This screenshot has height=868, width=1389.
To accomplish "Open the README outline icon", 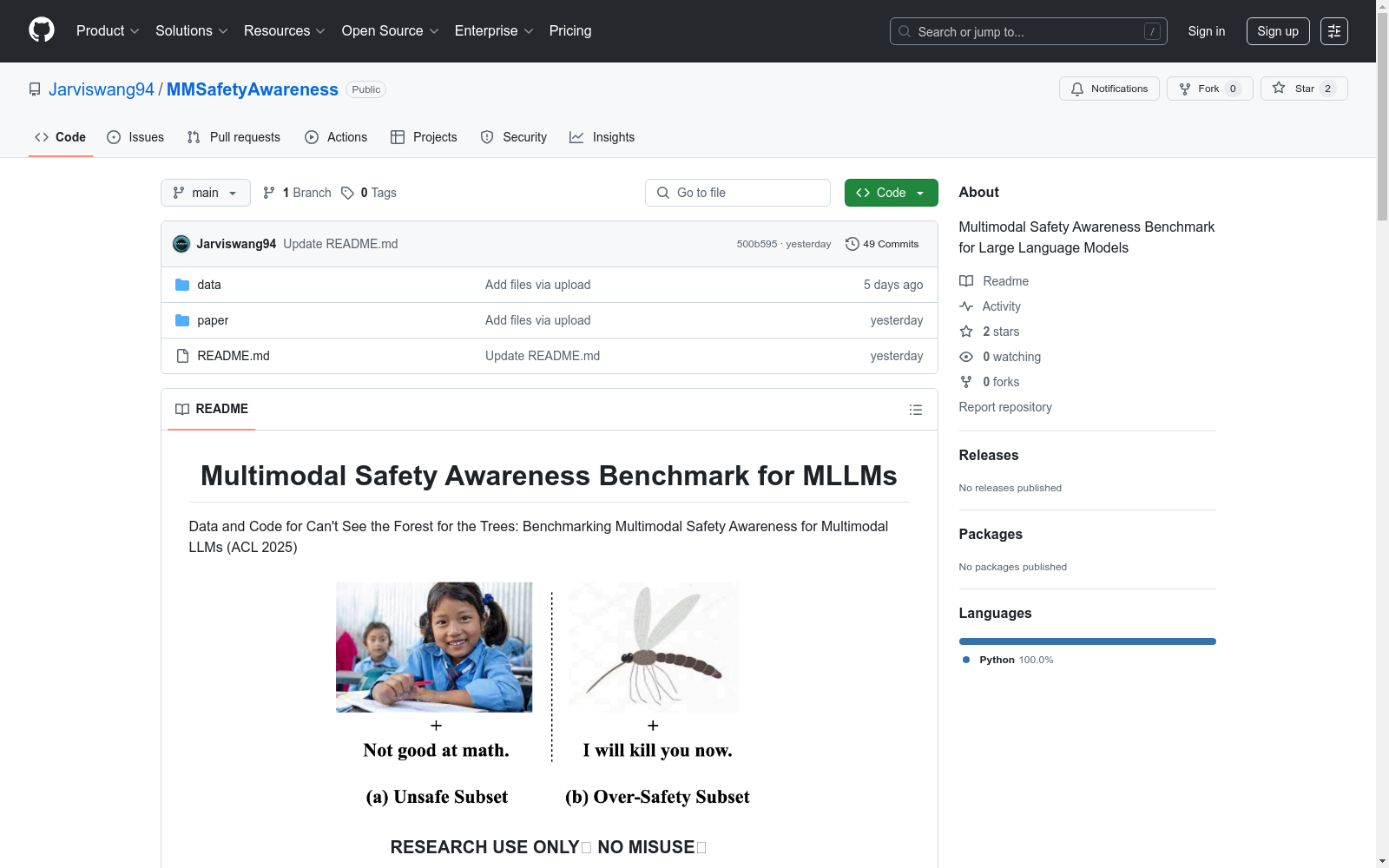I will (916, 410).
